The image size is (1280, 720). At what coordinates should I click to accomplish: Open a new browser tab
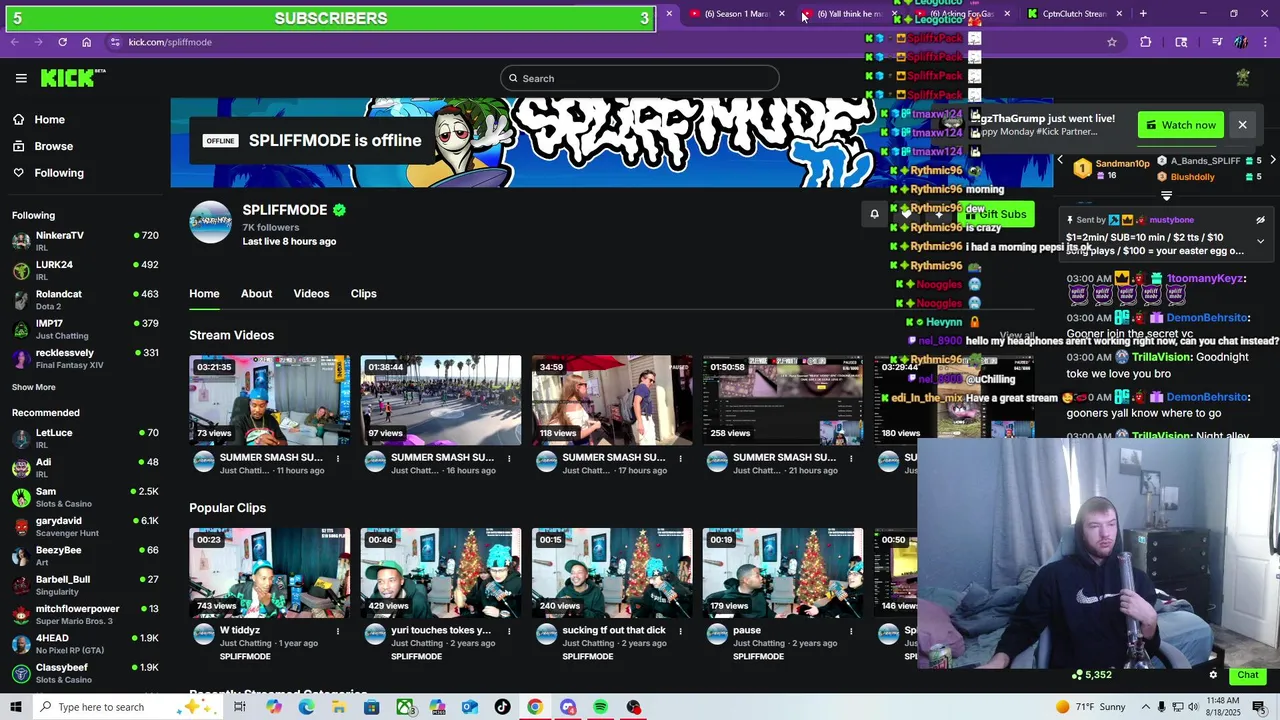[1143, 14]
